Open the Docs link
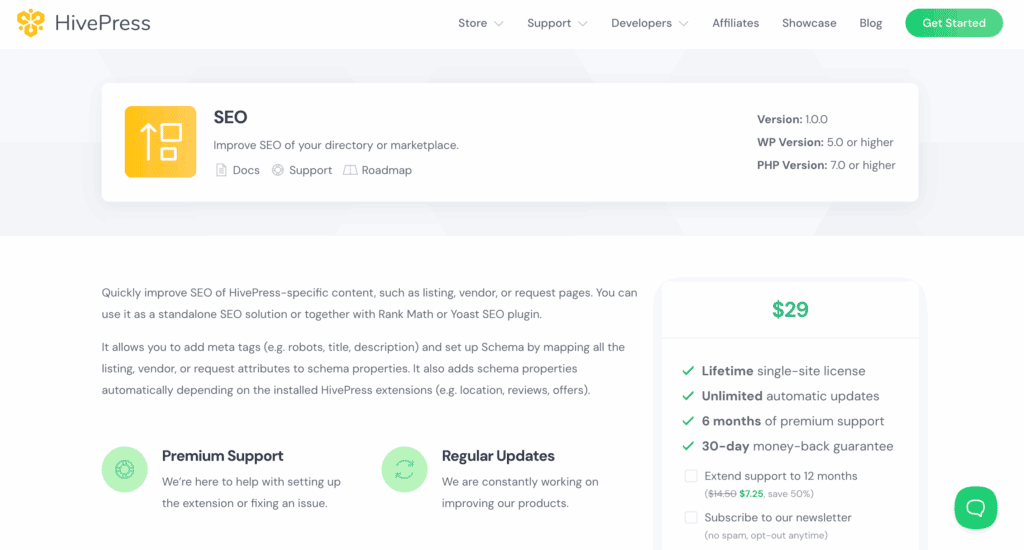The width and height of the screenshot is (1024, 550). click(x=246, y=170)
